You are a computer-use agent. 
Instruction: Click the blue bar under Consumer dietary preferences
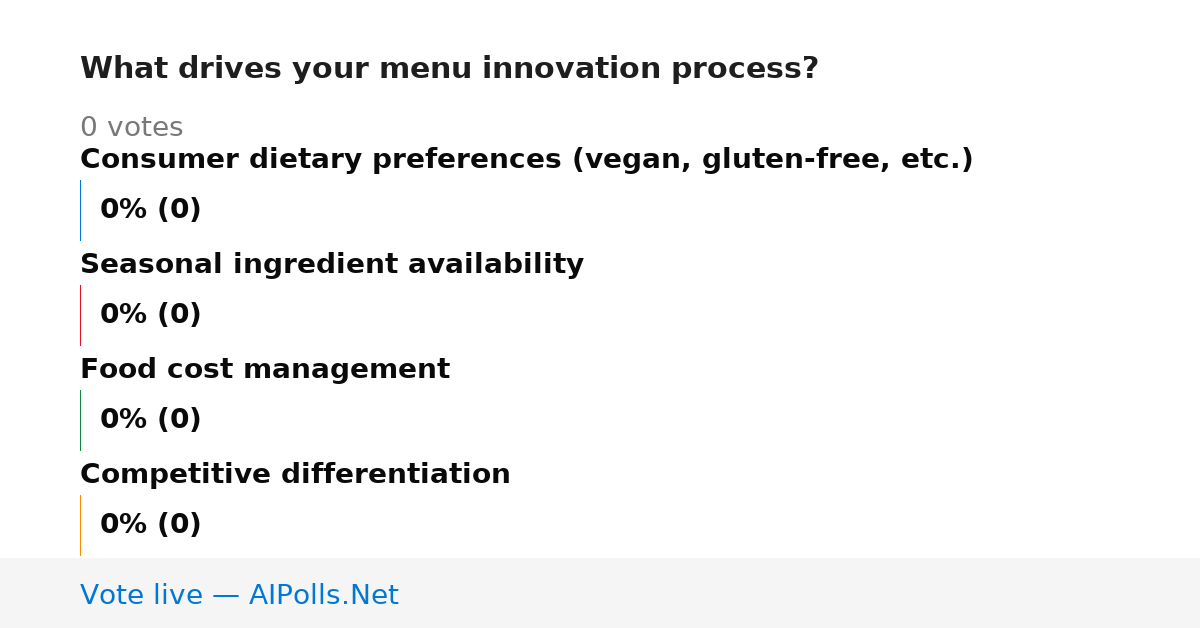[80, 210]
